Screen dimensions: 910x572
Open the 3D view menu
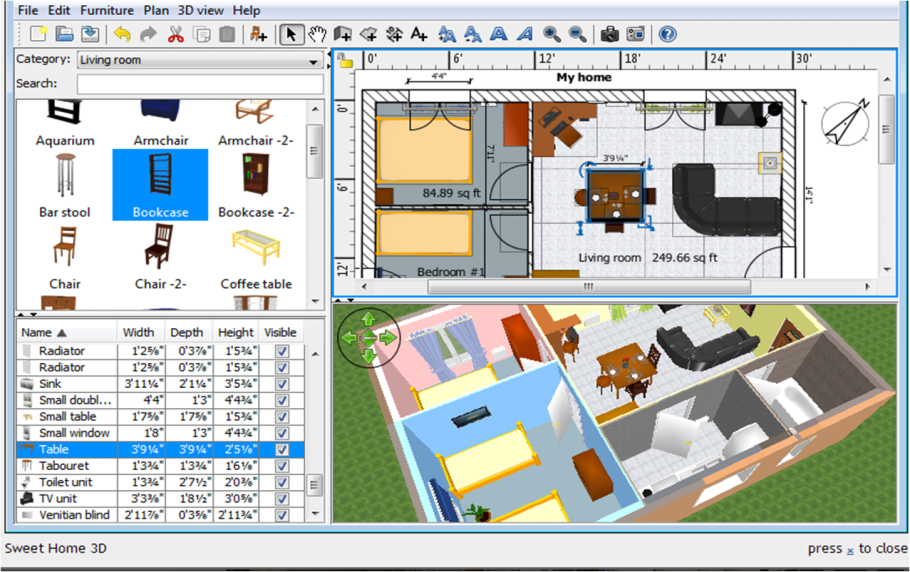point(200,10)
